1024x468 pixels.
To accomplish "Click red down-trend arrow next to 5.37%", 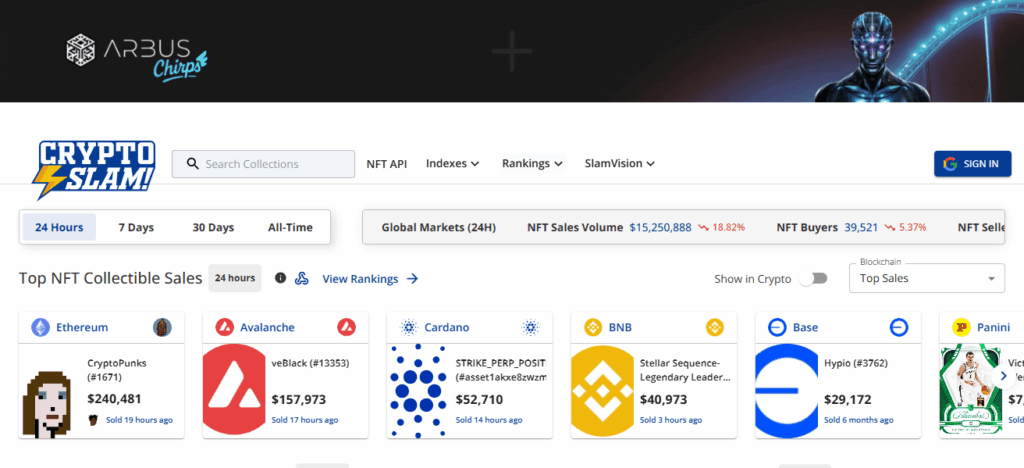I will (x=889, y=228).
